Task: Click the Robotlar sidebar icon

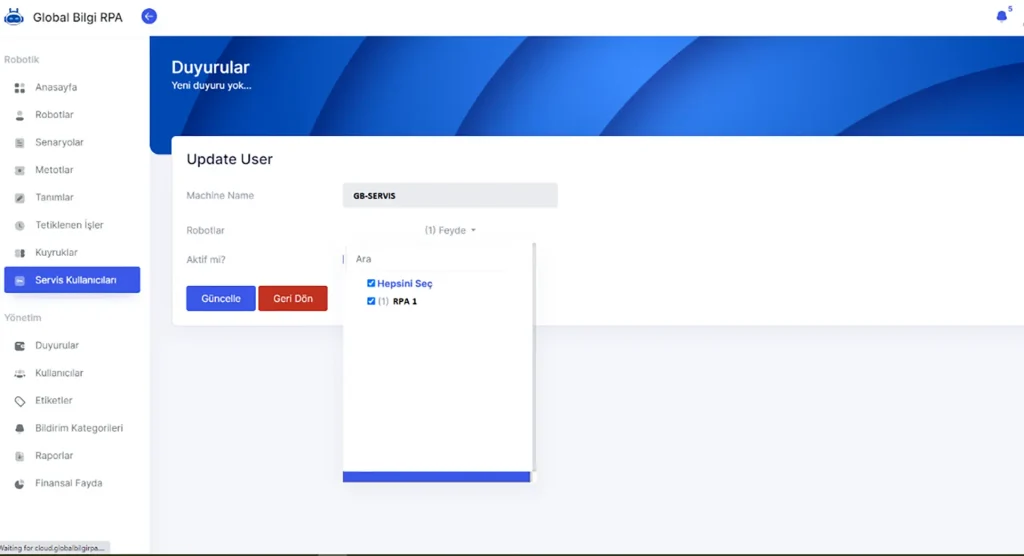Action: 20,115
